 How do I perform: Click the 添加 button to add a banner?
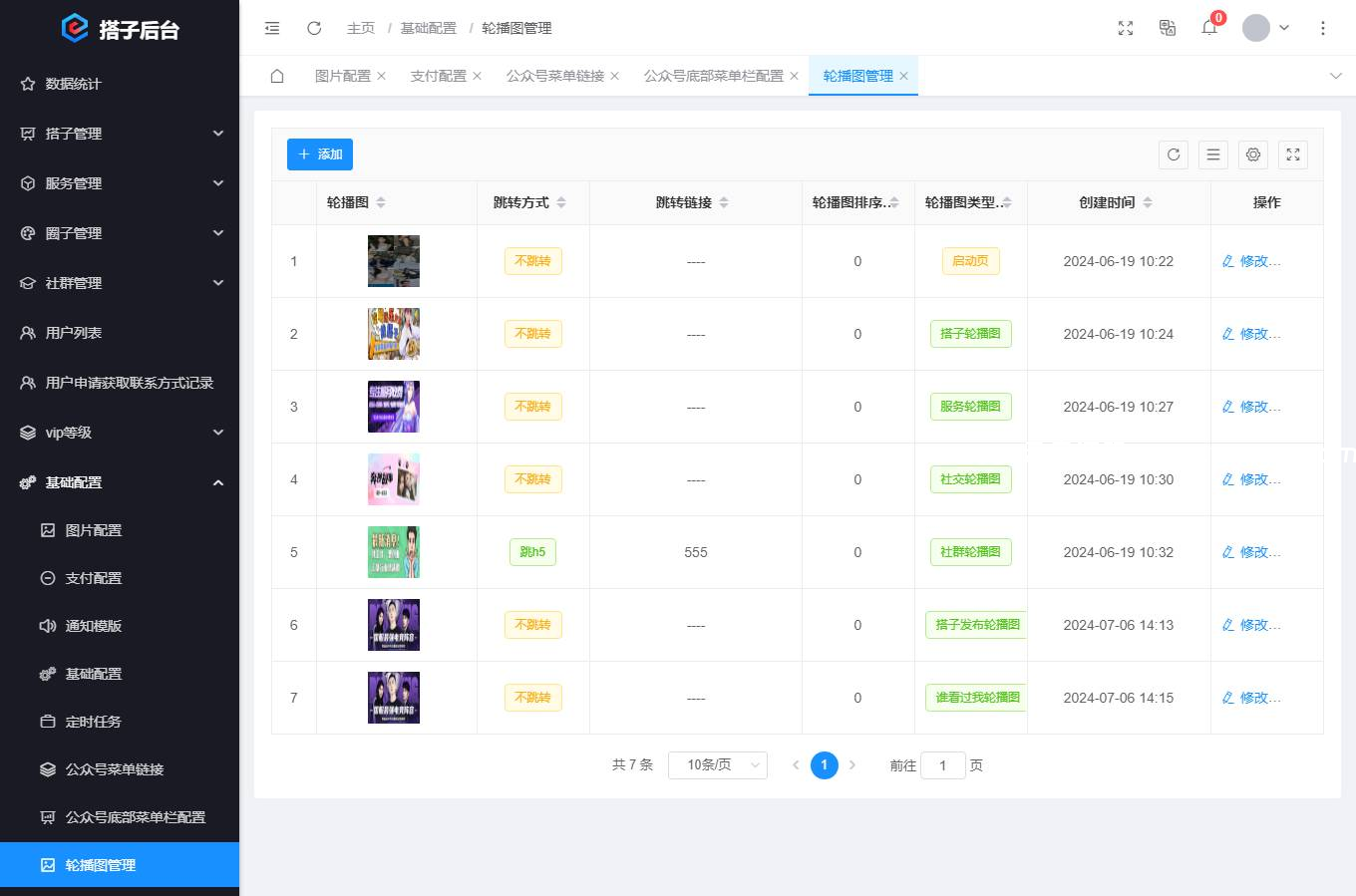coord(319,154)
